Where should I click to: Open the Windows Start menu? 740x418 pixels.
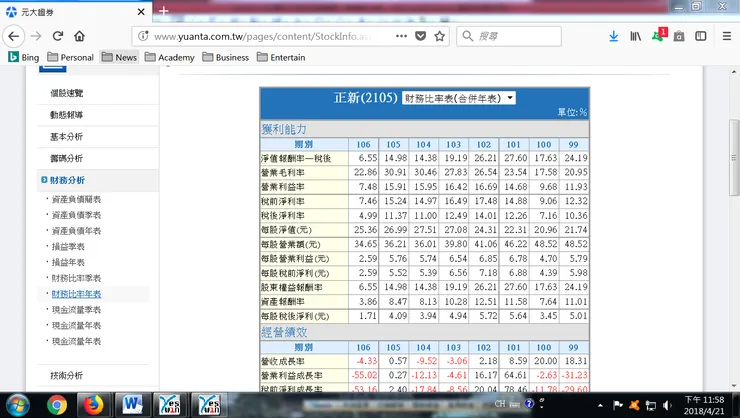tap(18, 405)
